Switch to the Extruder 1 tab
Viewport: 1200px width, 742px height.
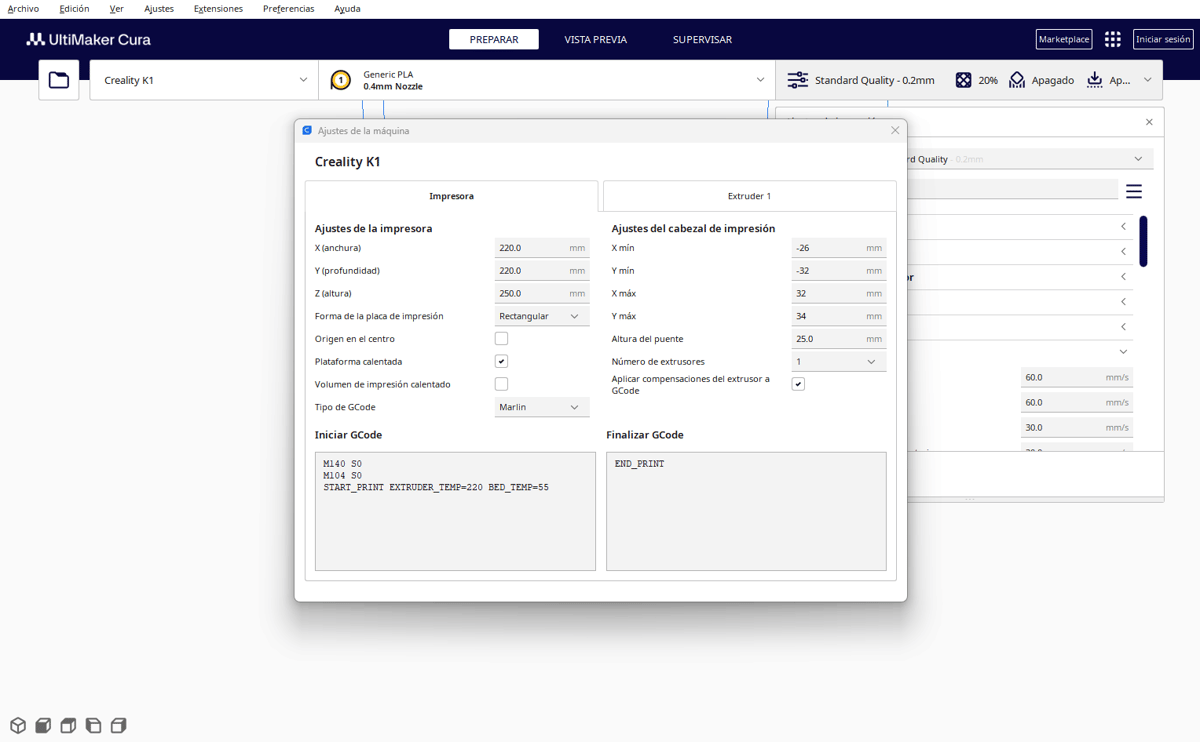749,196
